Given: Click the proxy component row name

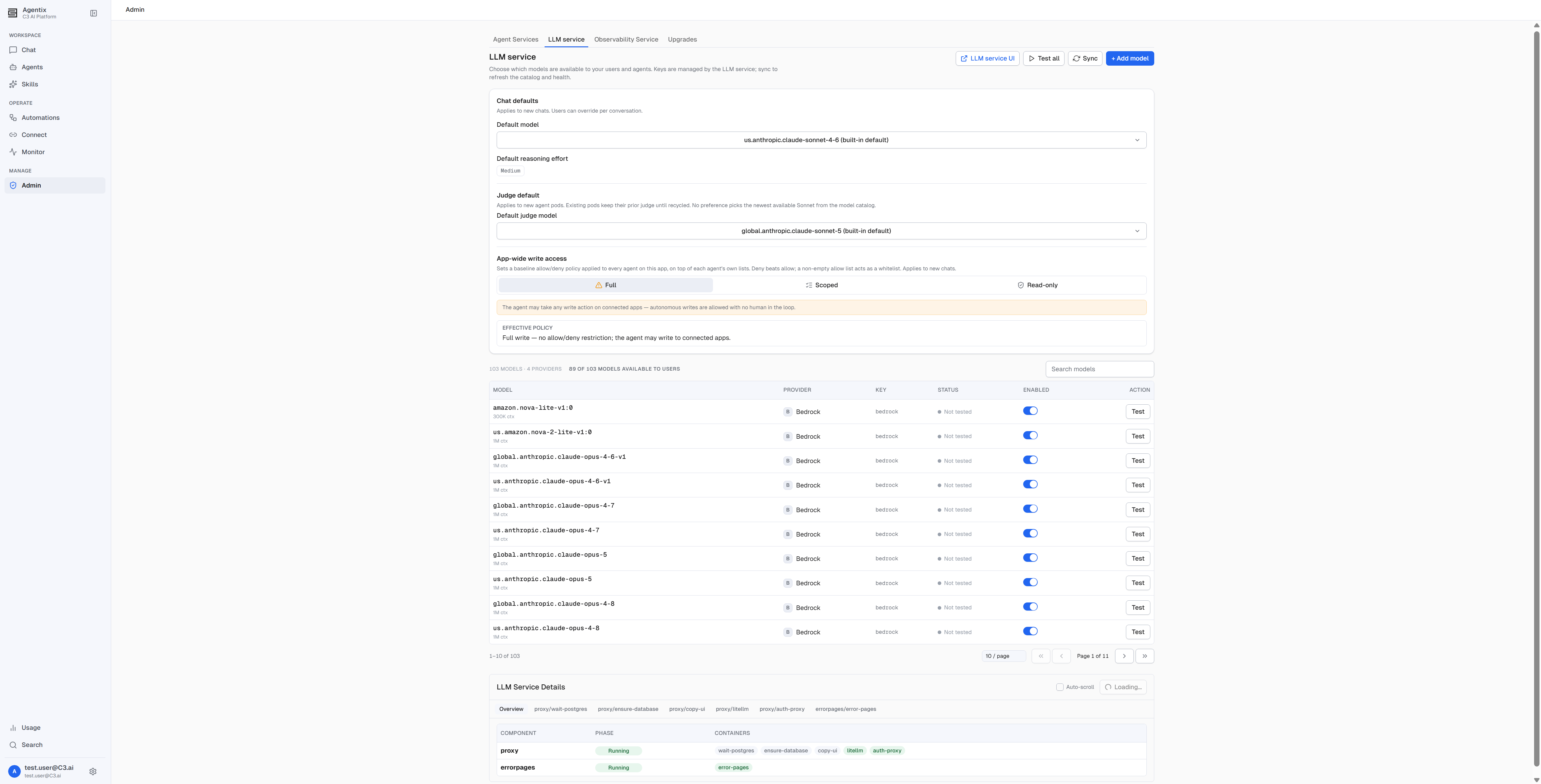Looking at the screenshot, I should 509,751.
